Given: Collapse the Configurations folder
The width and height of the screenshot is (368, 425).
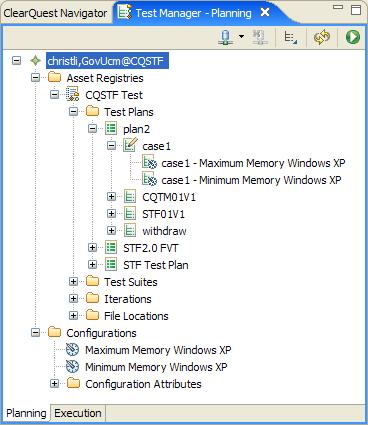Looking at the screenshot, I should 35,333.
